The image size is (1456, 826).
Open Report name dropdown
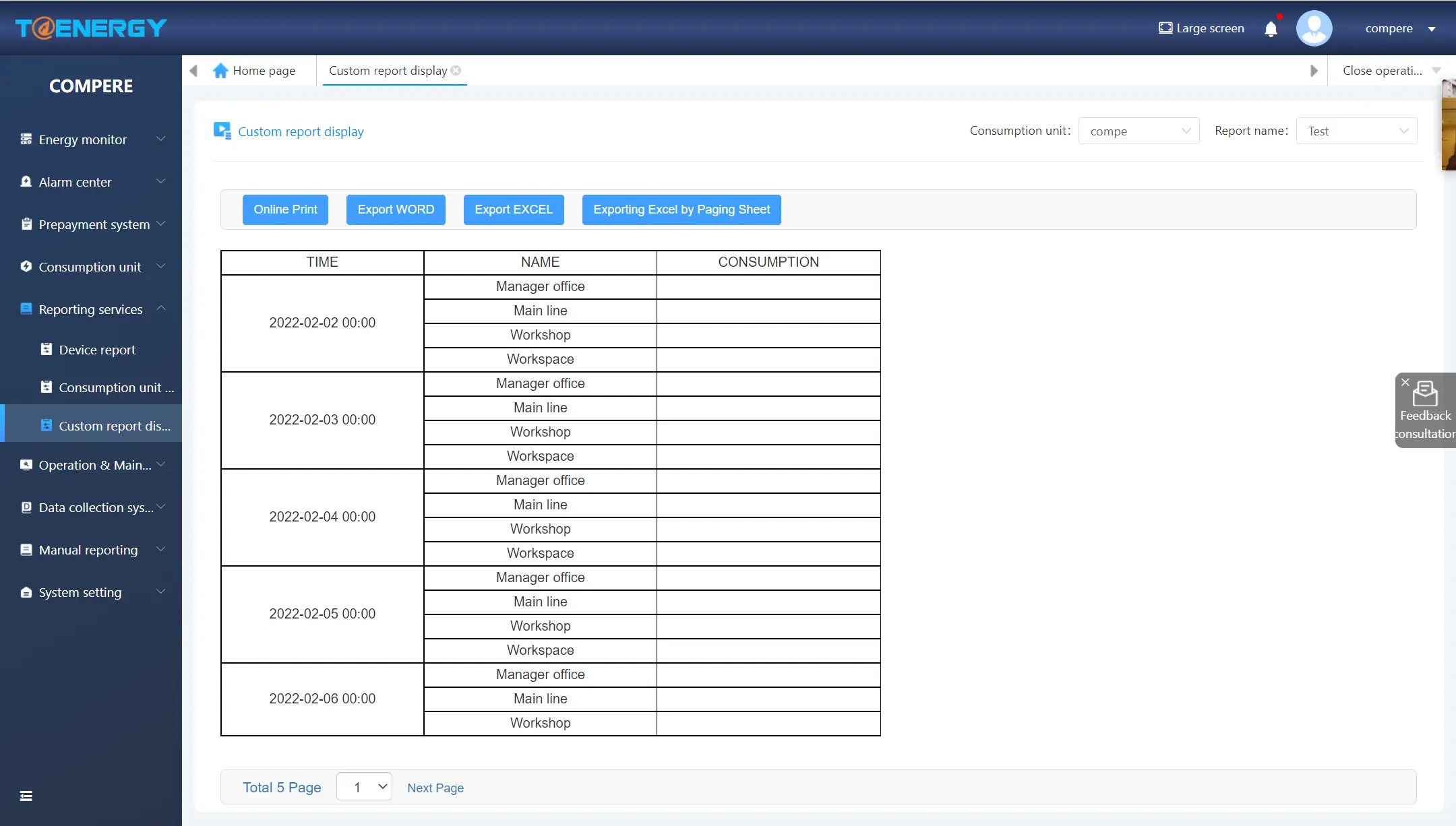coord(1356,131)
